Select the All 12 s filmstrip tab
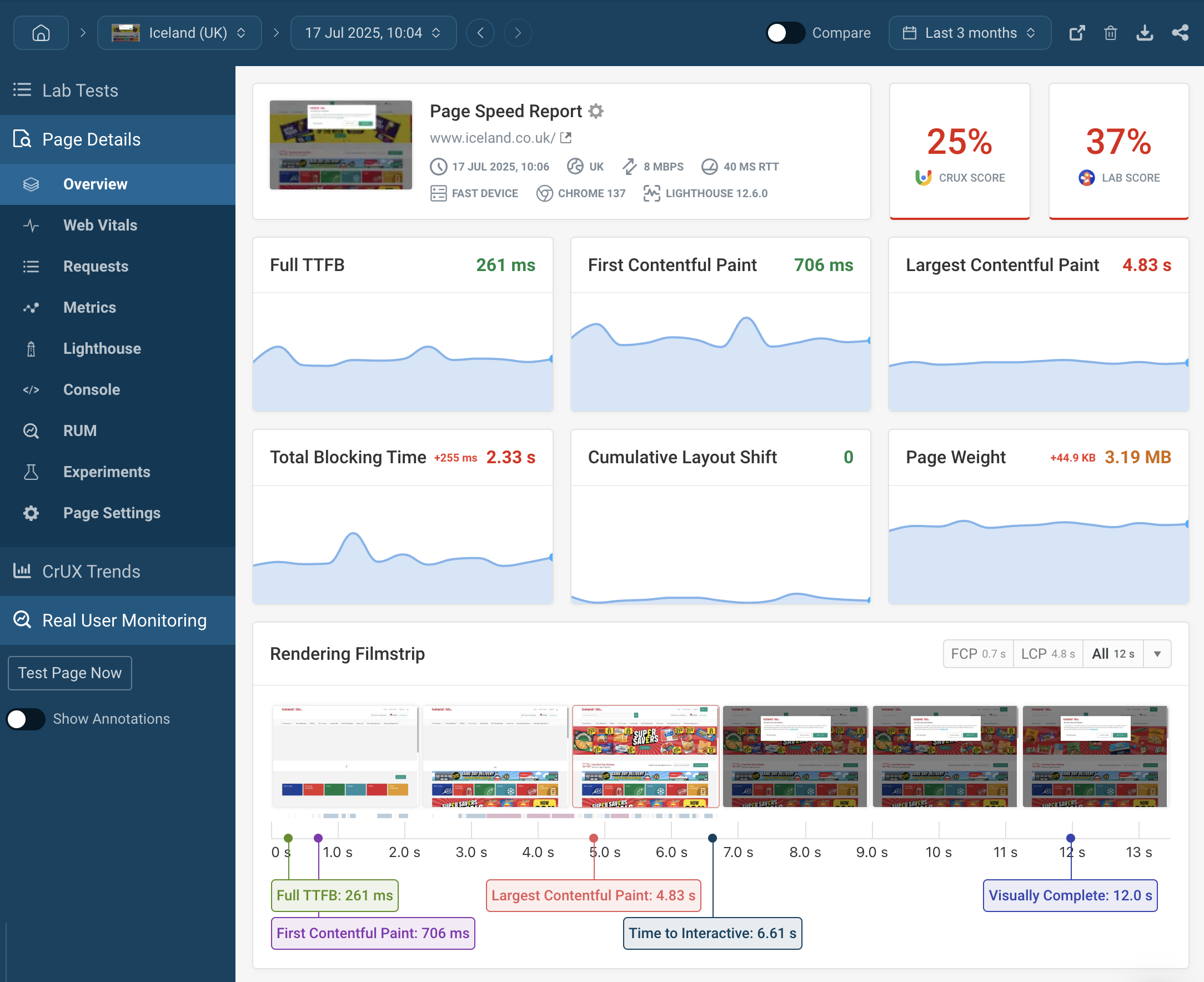1204x982 pixels. (1113, 654)
